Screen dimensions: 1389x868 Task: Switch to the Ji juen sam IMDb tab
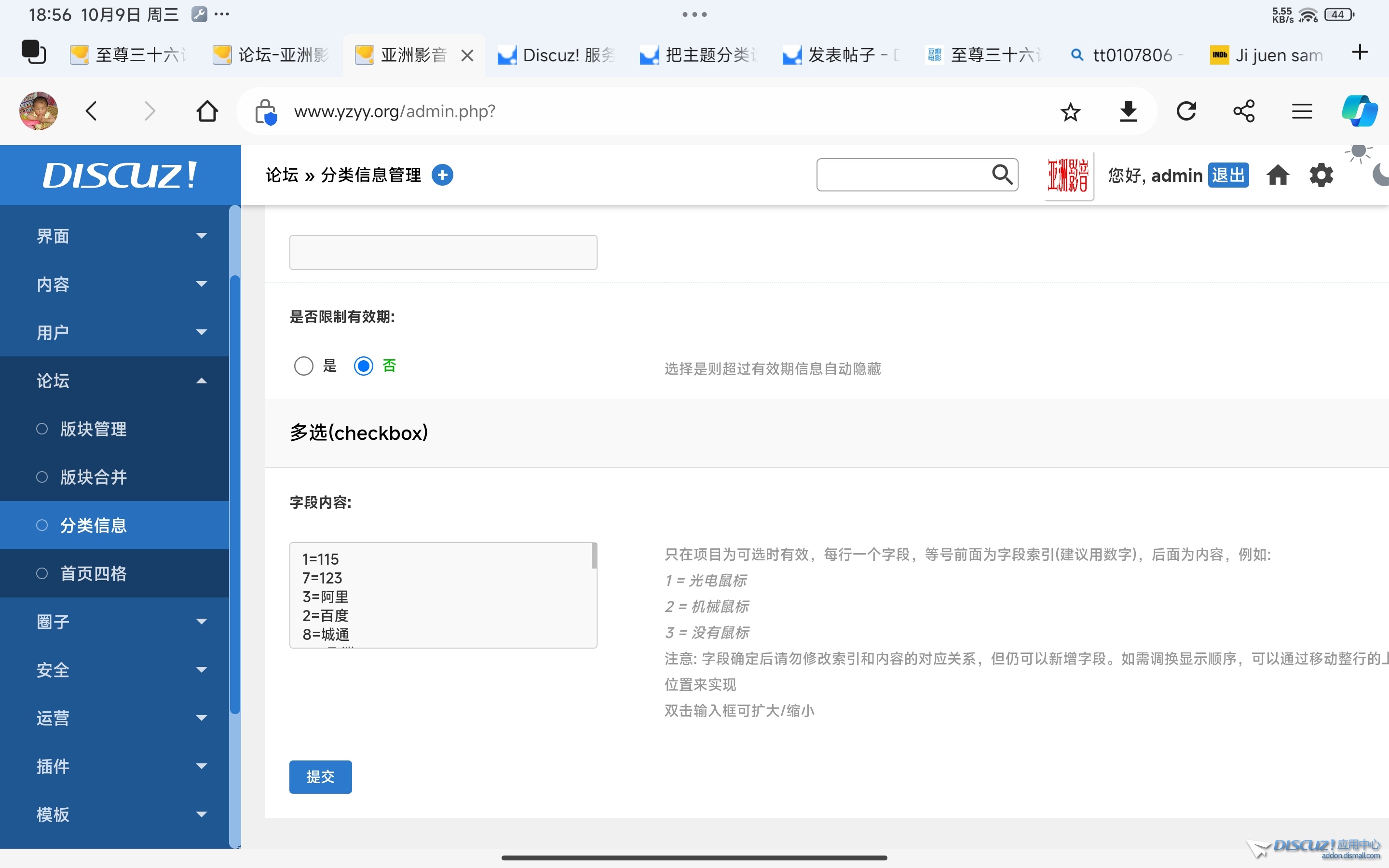click(1268, 55)
